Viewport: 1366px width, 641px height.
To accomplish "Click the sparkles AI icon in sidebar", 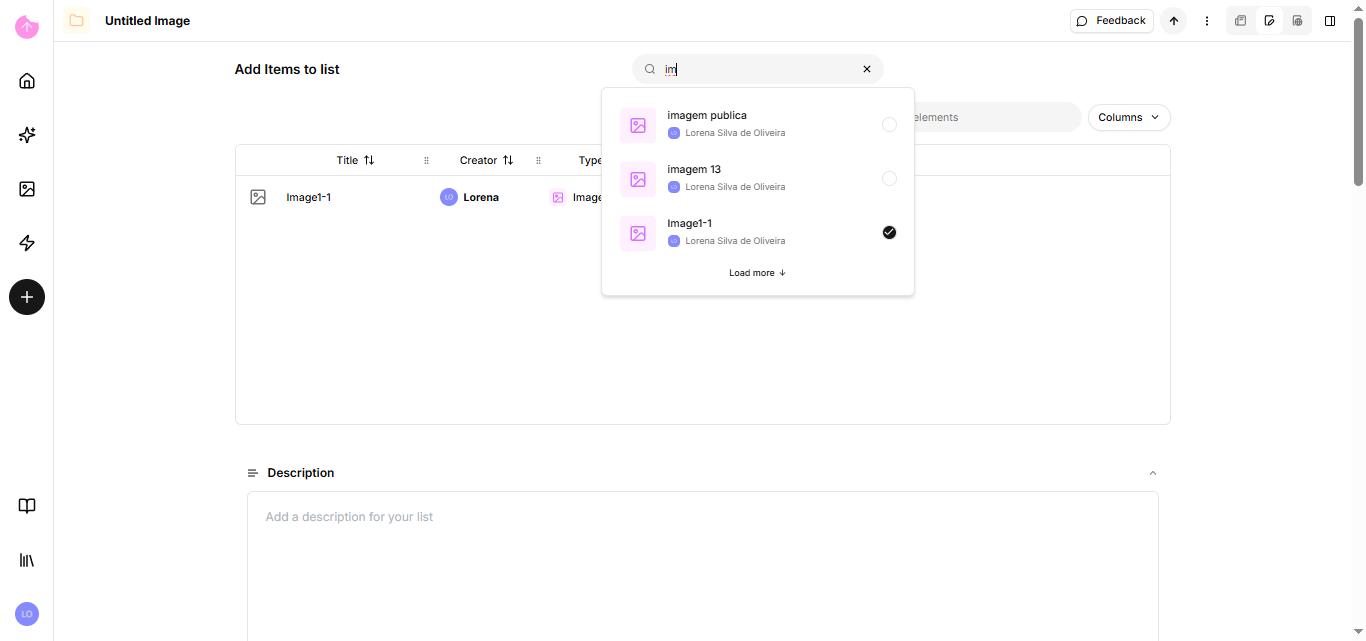I will coord(27,135).
